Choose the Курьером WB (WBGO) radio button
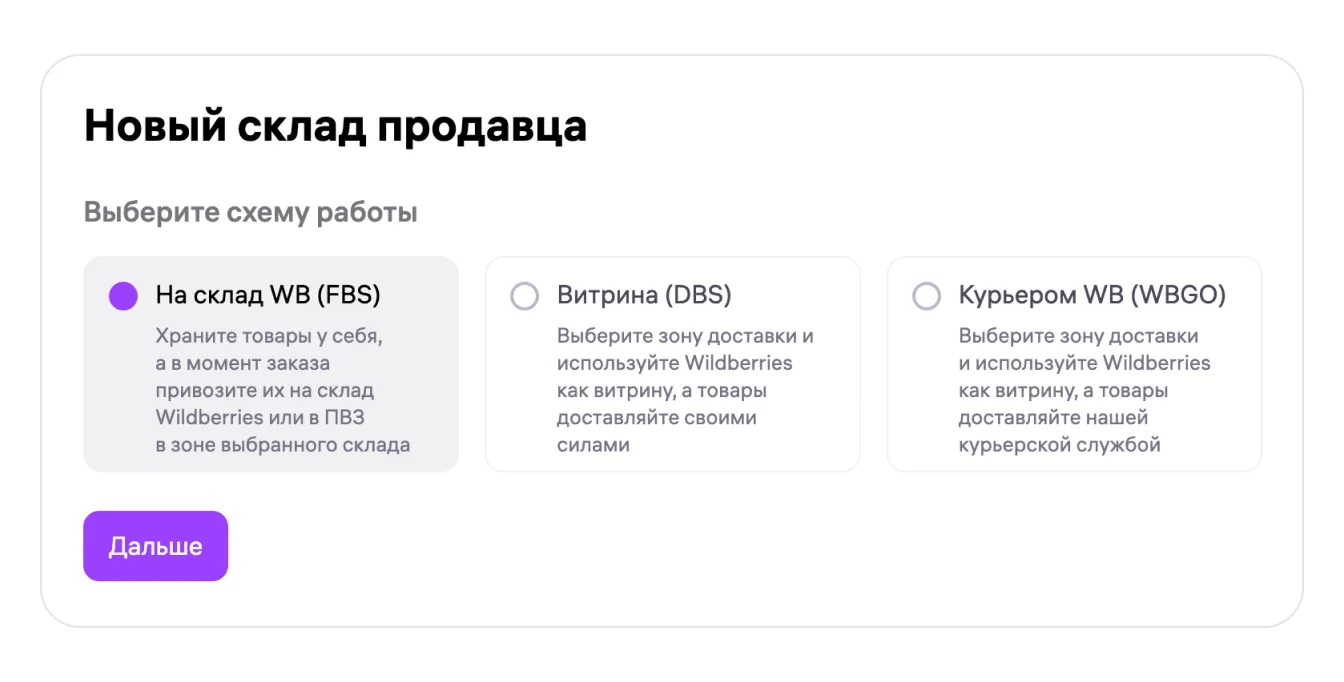This screenshot has height=682, width=1344. pos(927,296)
